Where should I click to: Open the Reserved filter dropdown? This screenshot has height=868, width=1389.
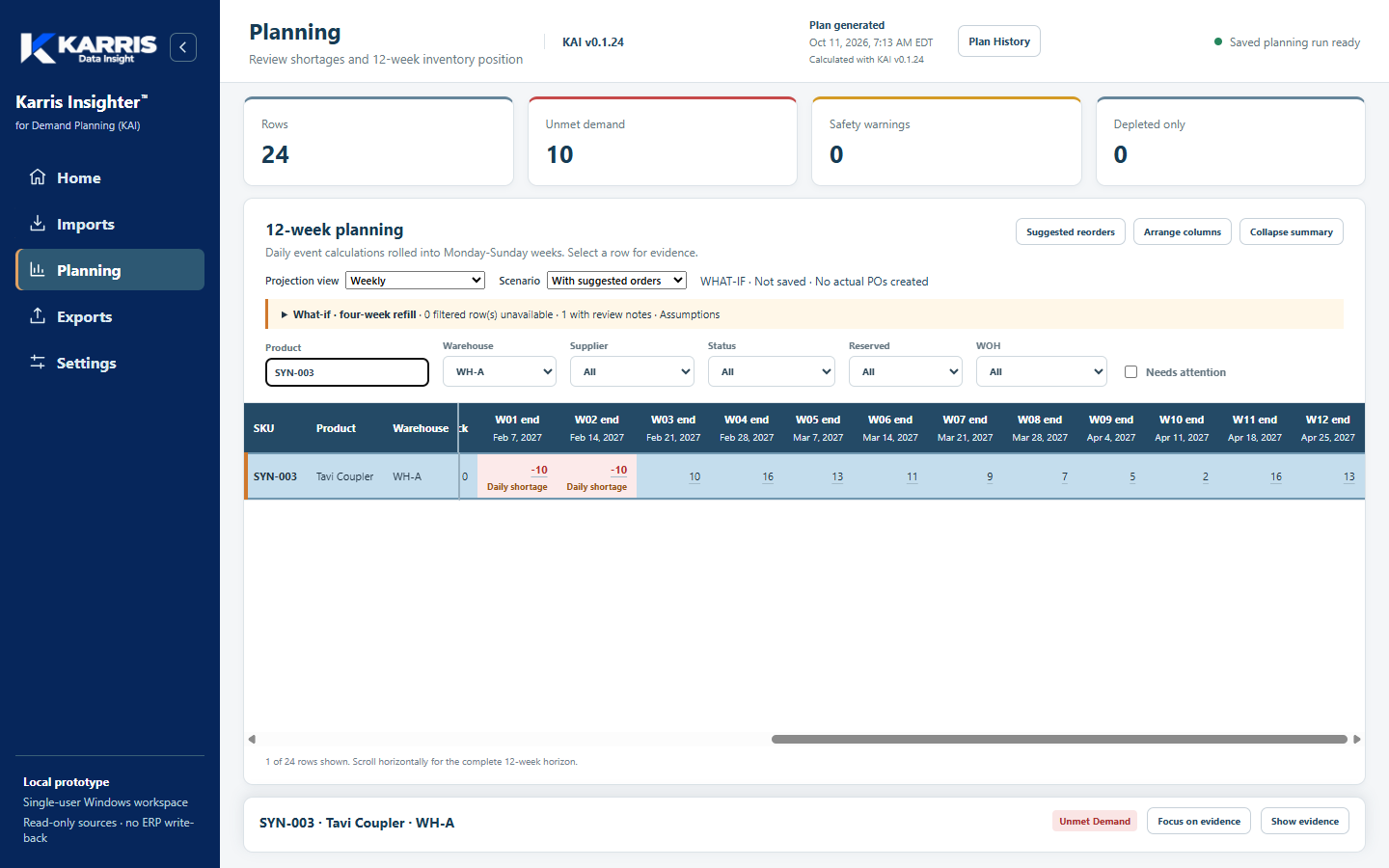[x=906, y=371]
